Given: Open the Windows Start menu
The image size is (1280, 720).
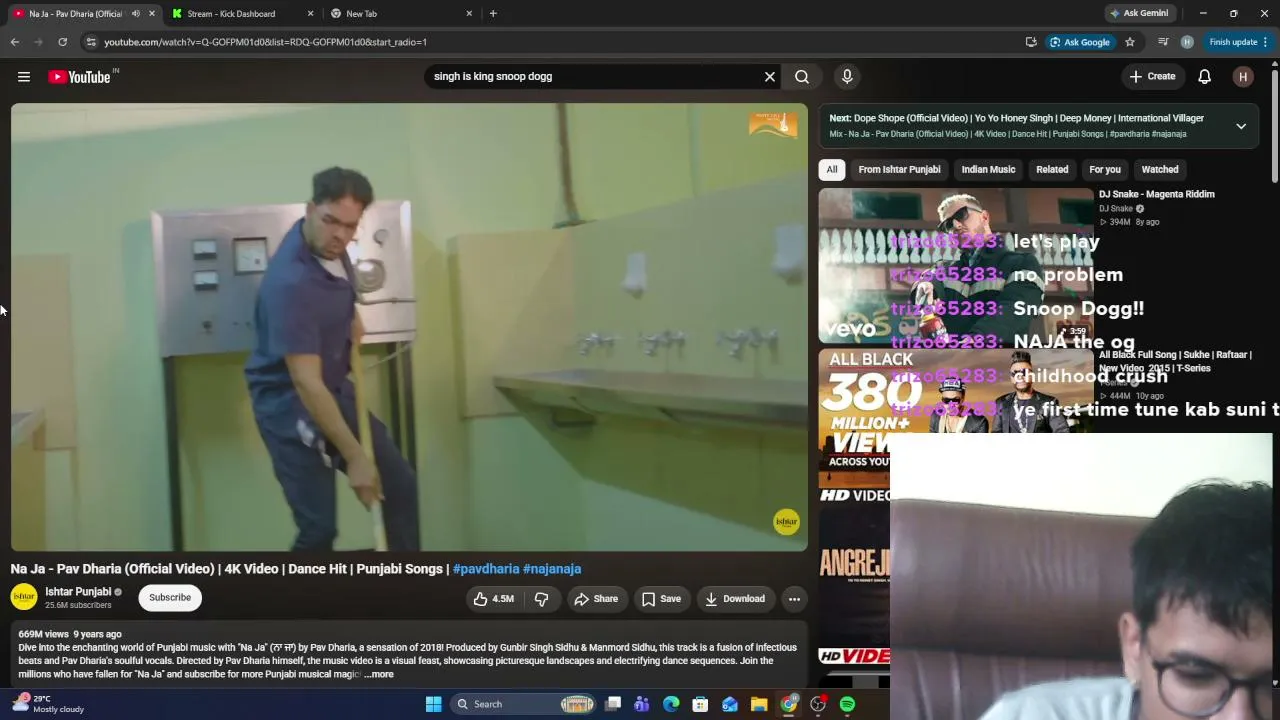Looking at the screenshot, I should point(434,704).
